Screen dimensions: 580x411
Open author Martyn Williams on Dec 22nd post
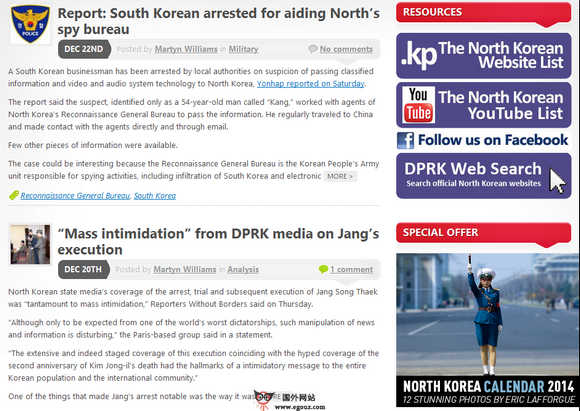[x=186, y=49]
